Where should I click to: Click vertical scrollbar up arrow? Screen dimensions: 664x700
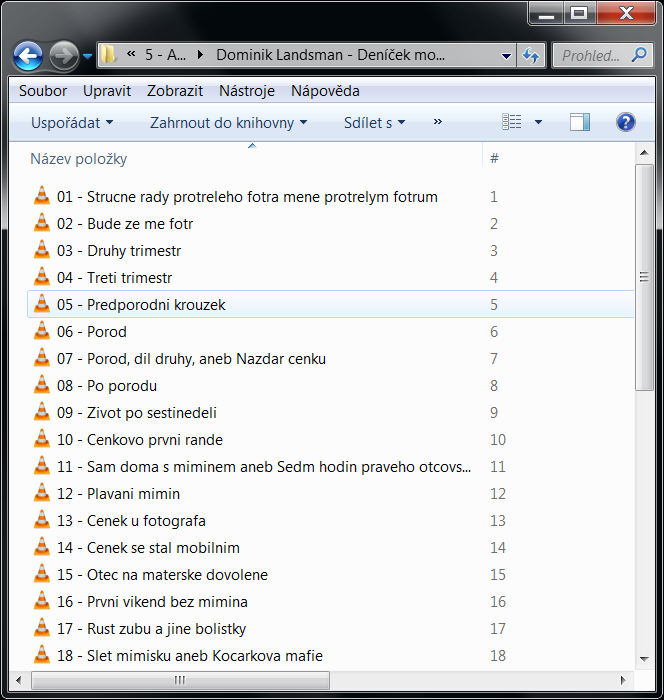pyautogui.click(x=644, y=153)
